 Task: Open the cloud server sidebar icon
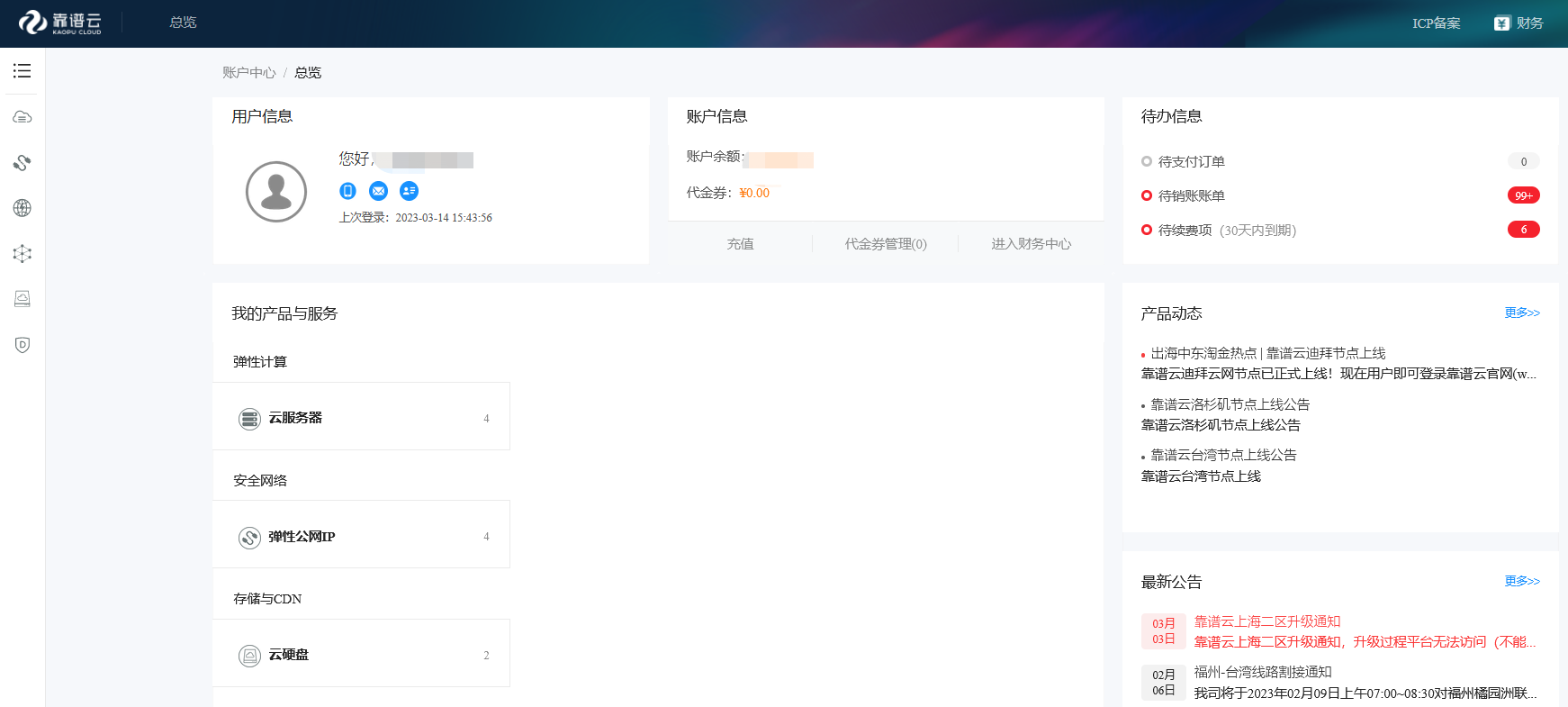tap(23, 117)
